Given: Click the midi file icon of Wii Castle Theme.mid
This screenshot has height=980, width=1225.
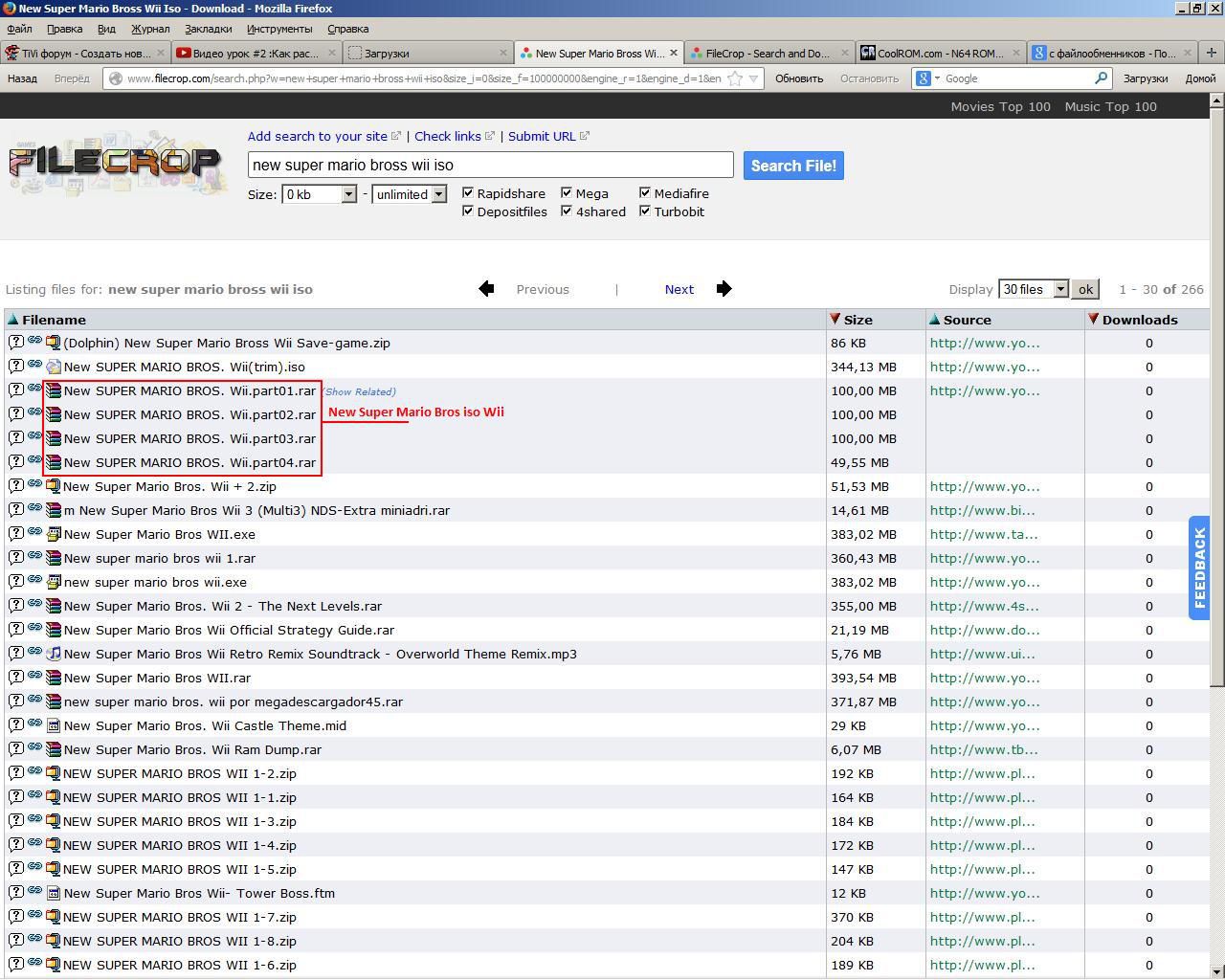Looking at the screenshot, I should 54,725.
